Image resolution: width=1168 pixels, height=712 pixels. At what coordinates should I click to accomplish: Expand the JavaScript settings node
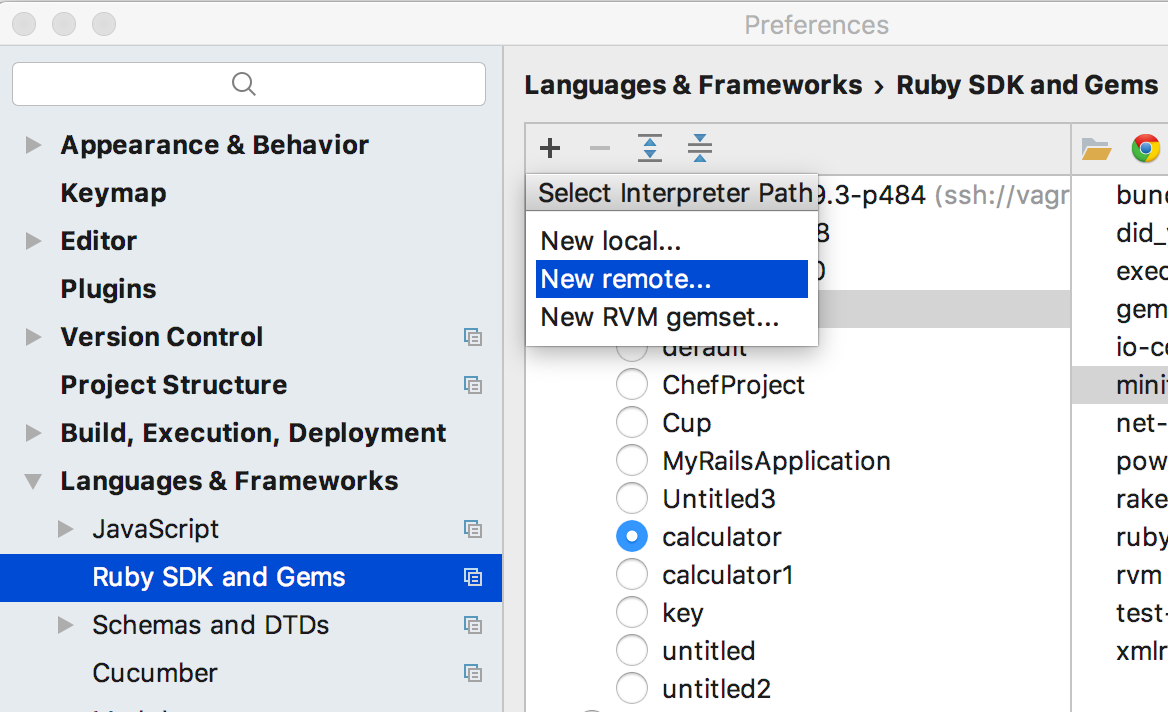click(x=66, y=529)
